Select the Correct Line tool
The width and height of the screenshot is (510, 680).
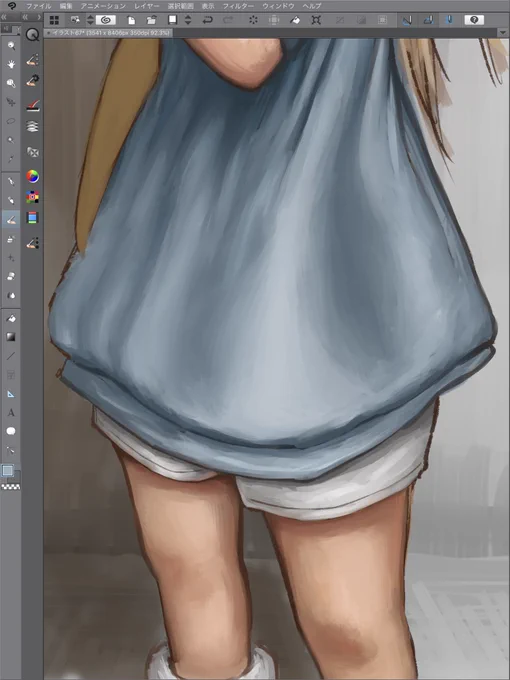(x=11, y=451)
